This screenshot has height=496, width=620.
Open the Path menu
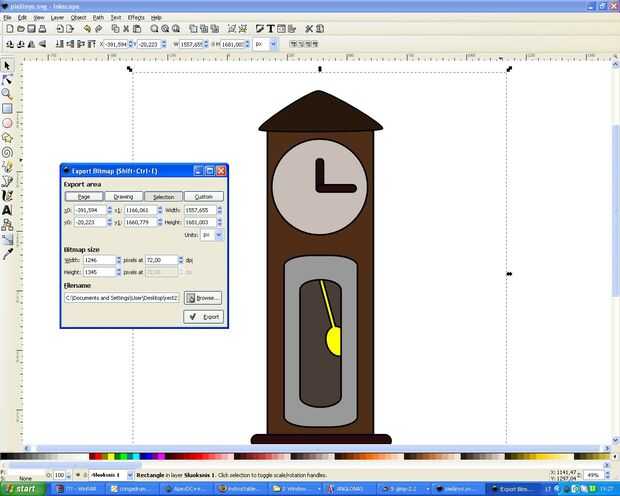[x=98, y=18]
